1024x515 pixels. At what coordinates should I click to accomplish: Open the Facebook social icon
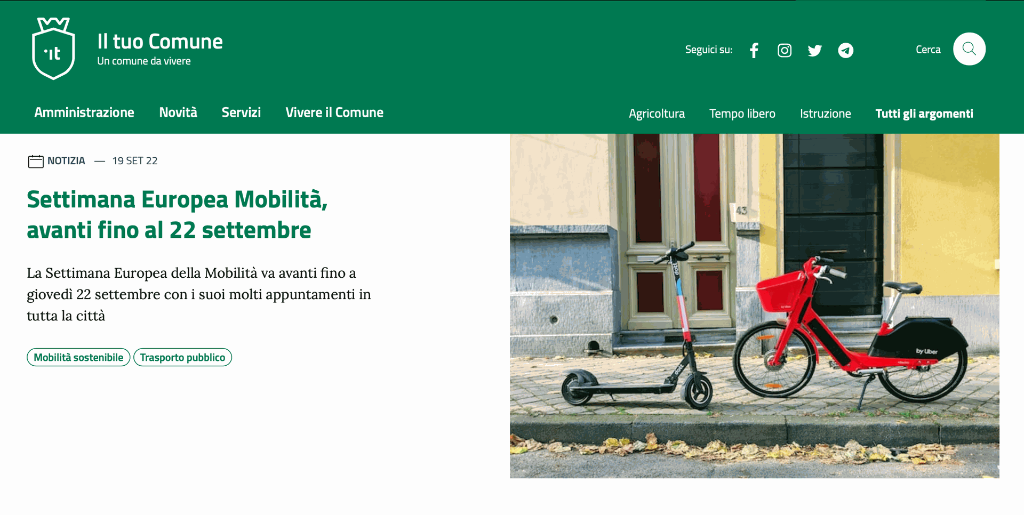click(754, 50)
